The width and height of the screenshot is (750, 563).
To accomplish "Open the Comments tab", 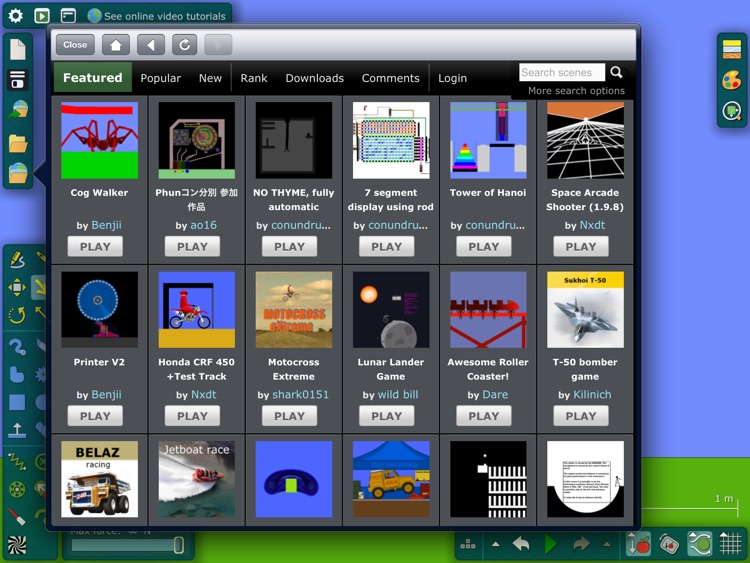I will pyautogui.click(x=390, y=78).
